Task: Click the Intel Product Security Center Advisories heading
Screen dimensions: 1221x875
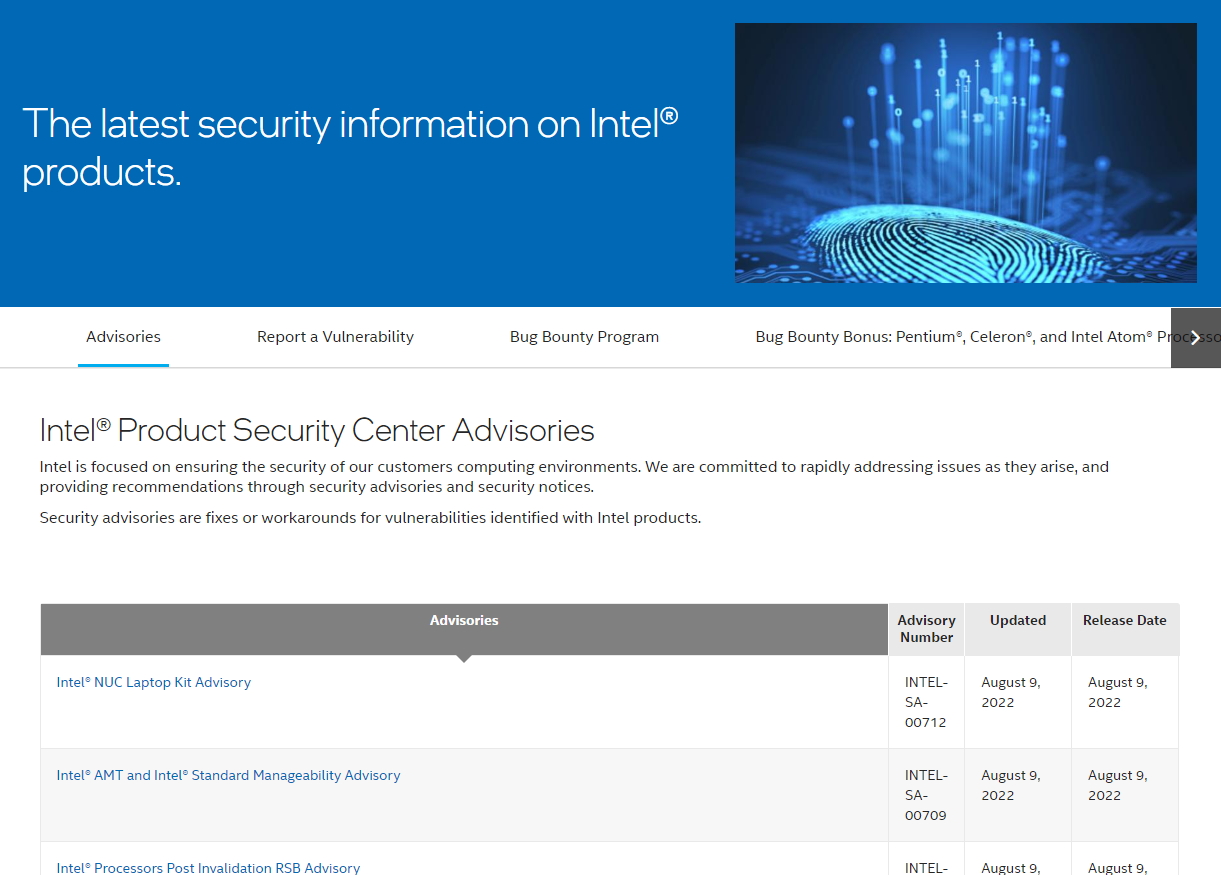Action: click(317, 430)
